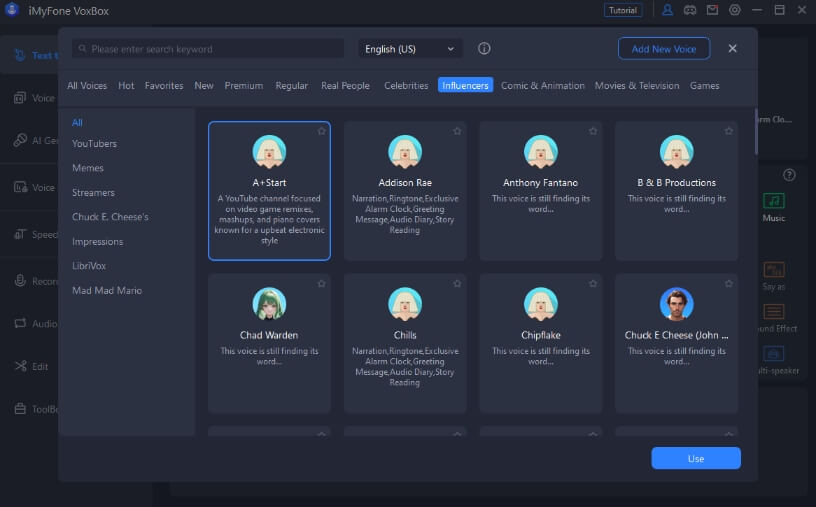Click the iMyFone VoxBox logo icon
816x507 pixels.
coord(11,10)
